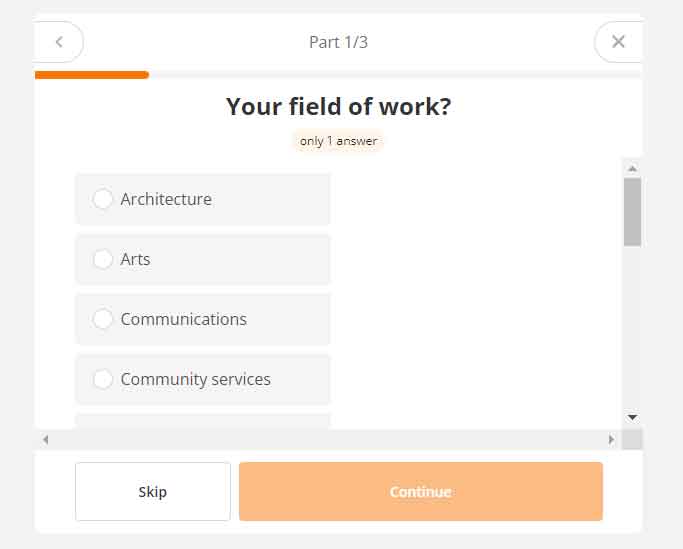Image resolution: width=683 pixels, height=549 pixels.
Task: Pick the Communications radio button
Action: tap(103, 319)
